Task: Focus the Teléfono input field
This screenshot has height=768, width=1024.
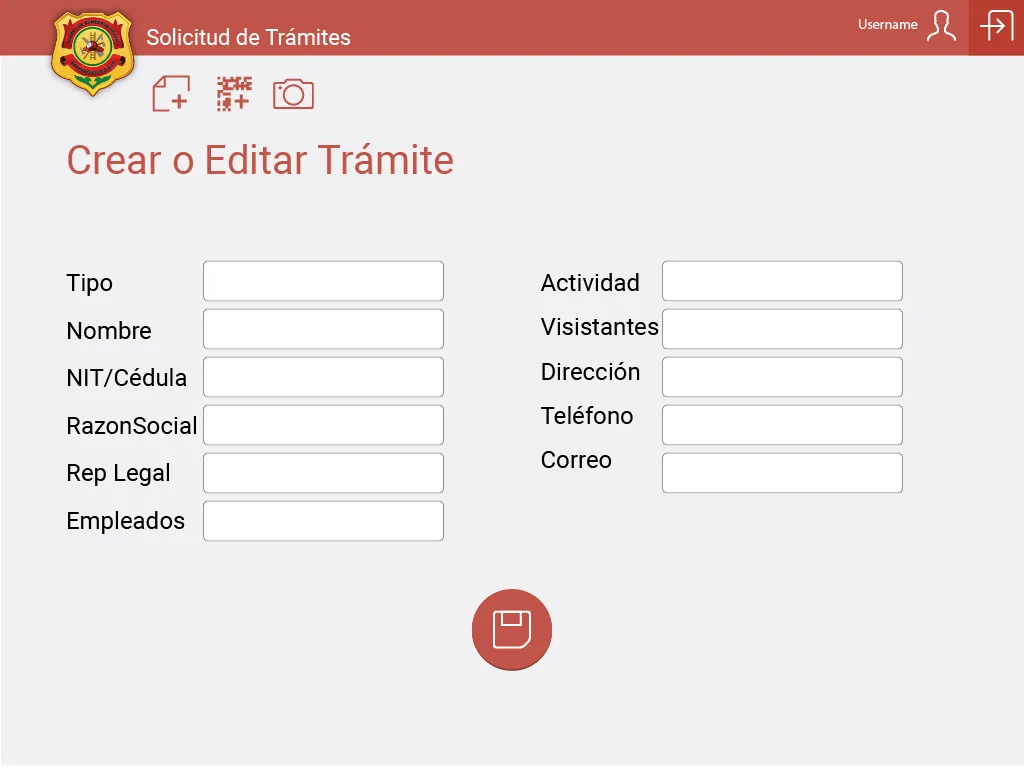Action: [782, 425]
